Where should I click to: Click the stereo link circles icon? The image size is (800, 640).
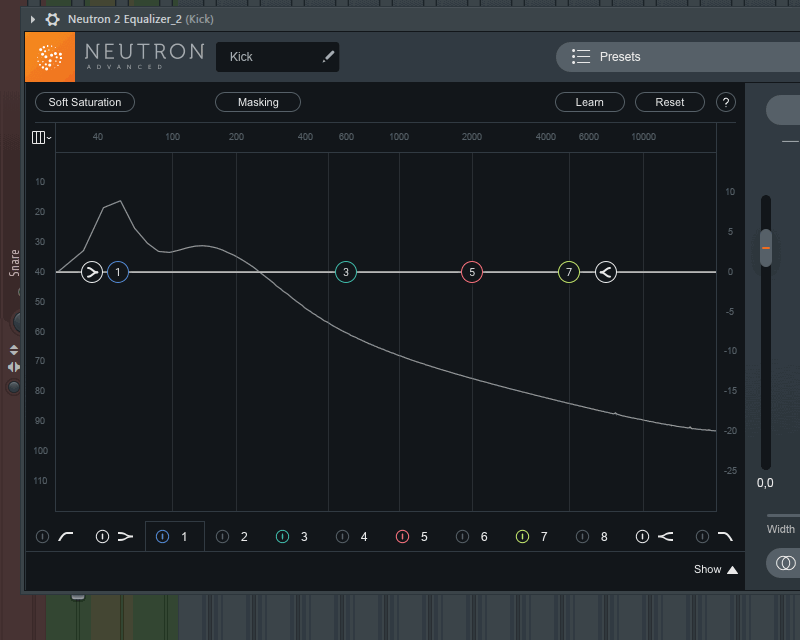(786, 563)
